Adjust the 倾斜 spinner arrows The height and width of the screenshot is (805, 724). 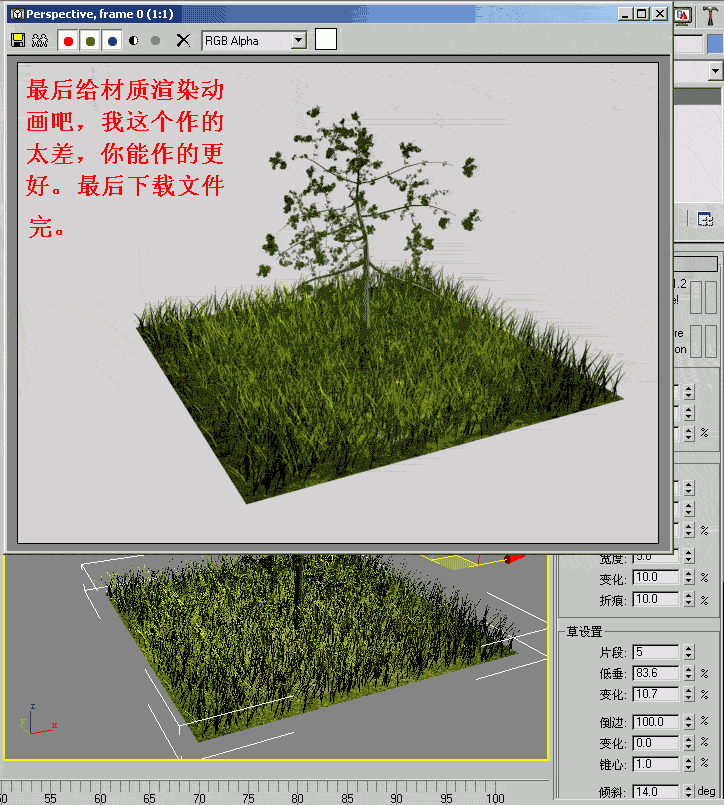pyautogui.click(x=689, y=792)
